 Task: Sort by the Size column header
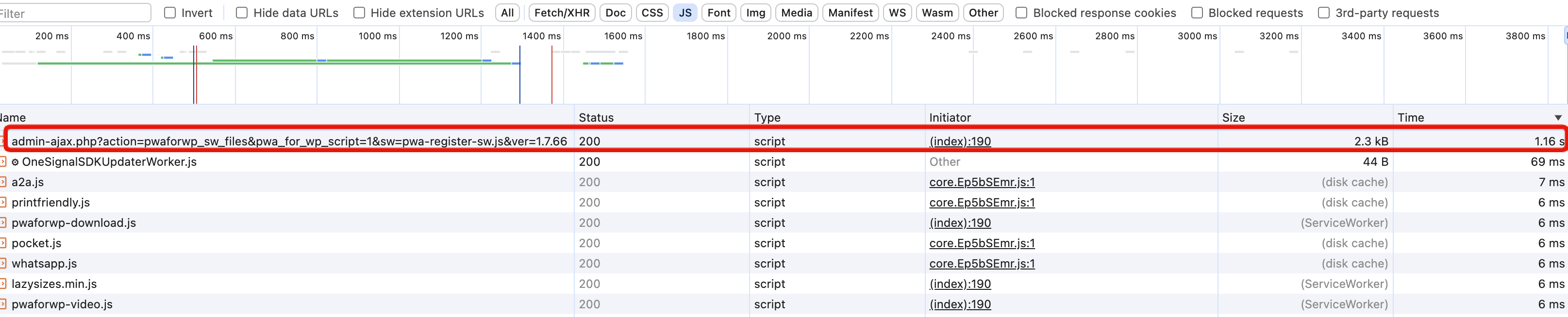click(1233, 118)
